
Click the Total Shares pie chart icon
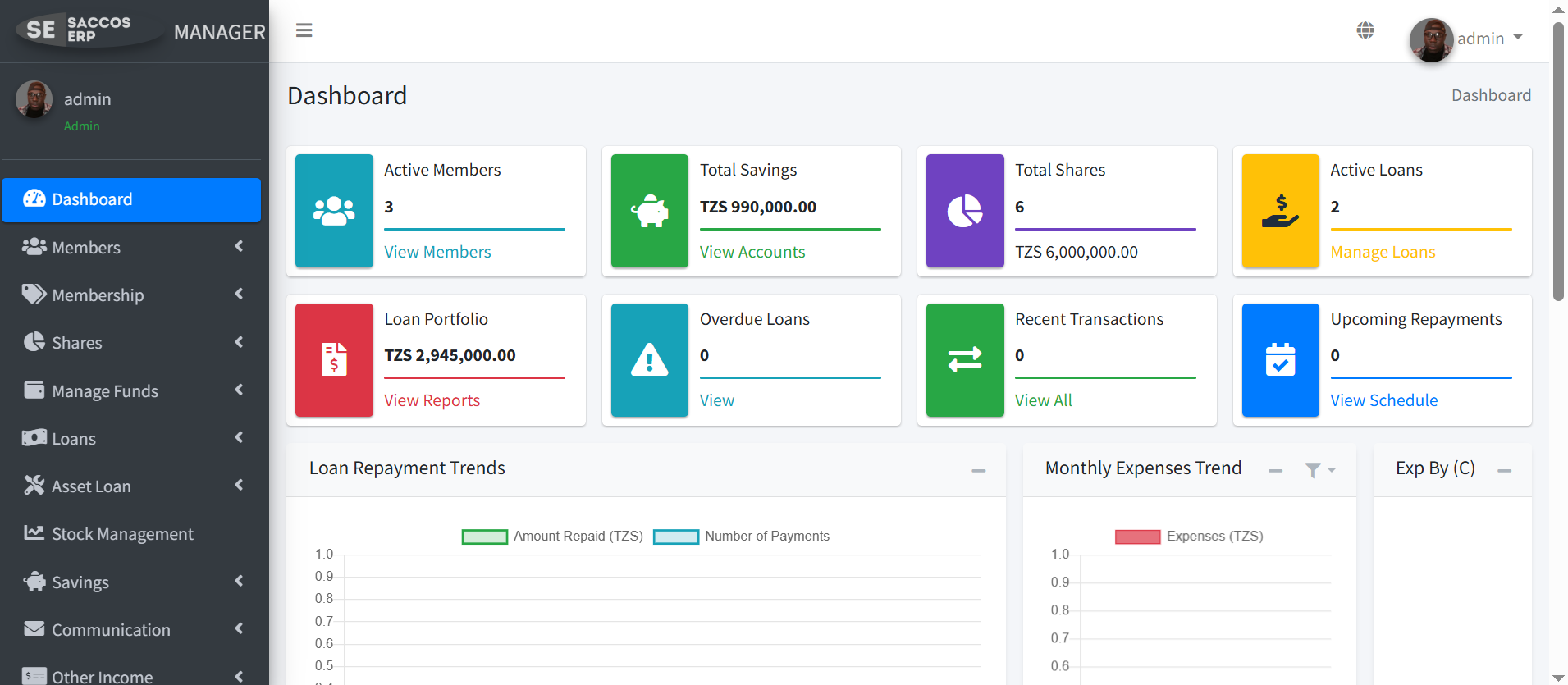(x=965, y=211)
